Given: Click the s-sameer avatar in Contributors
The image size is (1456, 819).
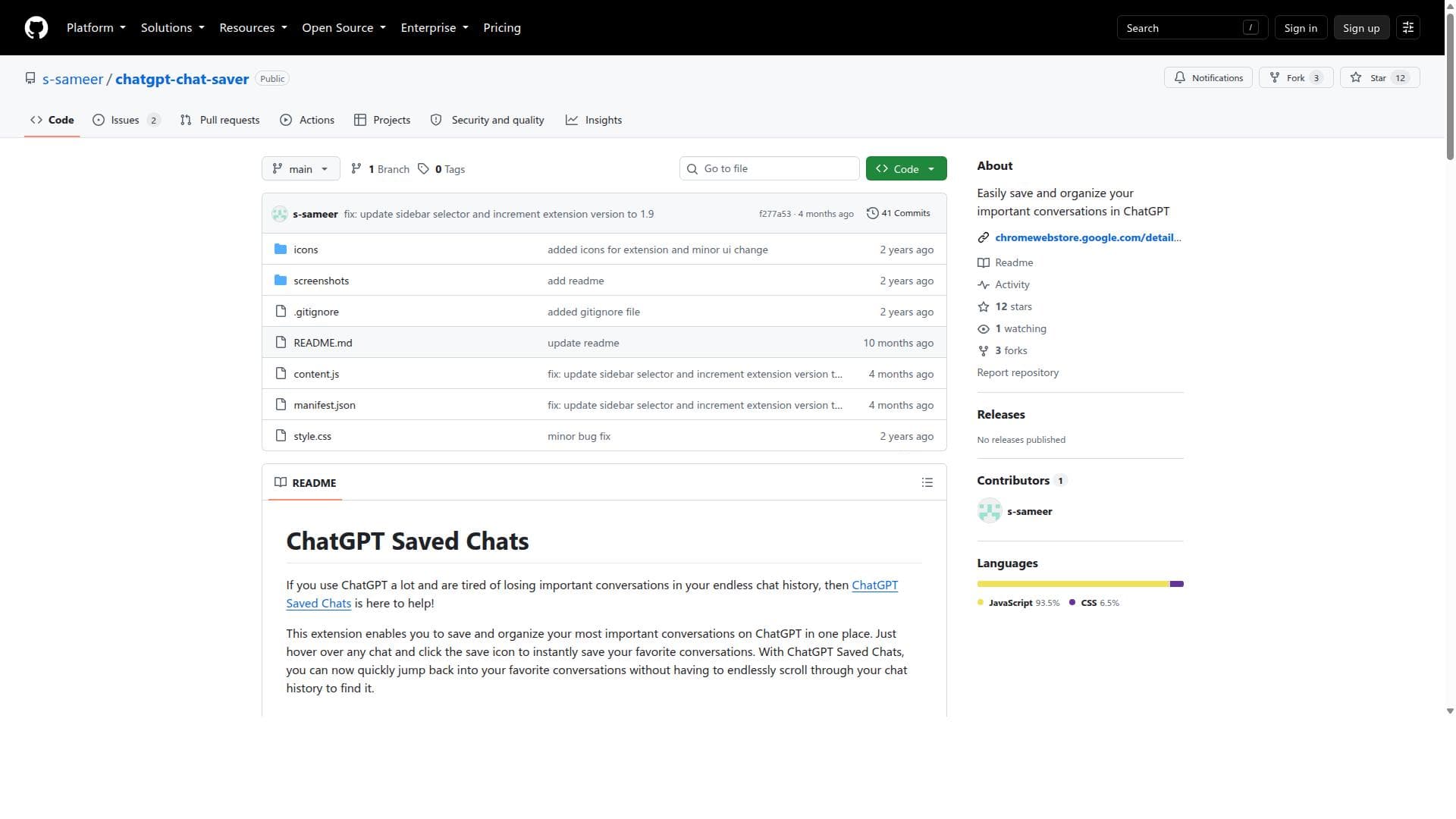Looking at the screenshot, I should point(990,511).
